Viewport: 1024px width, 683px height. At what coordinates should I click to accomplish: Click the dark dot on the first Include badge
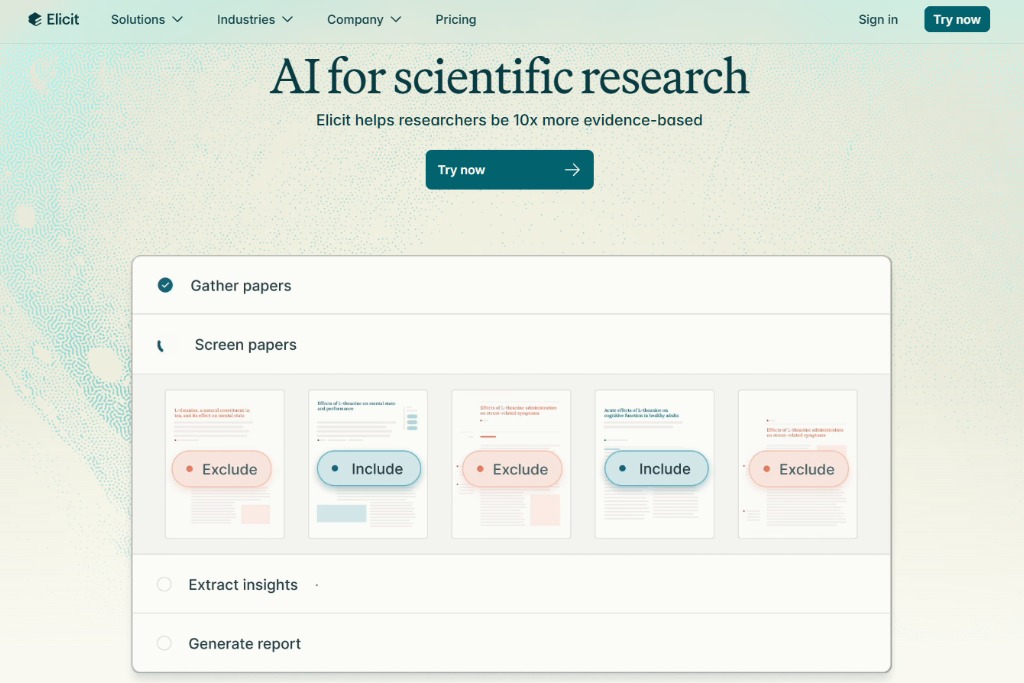(335, 468)
